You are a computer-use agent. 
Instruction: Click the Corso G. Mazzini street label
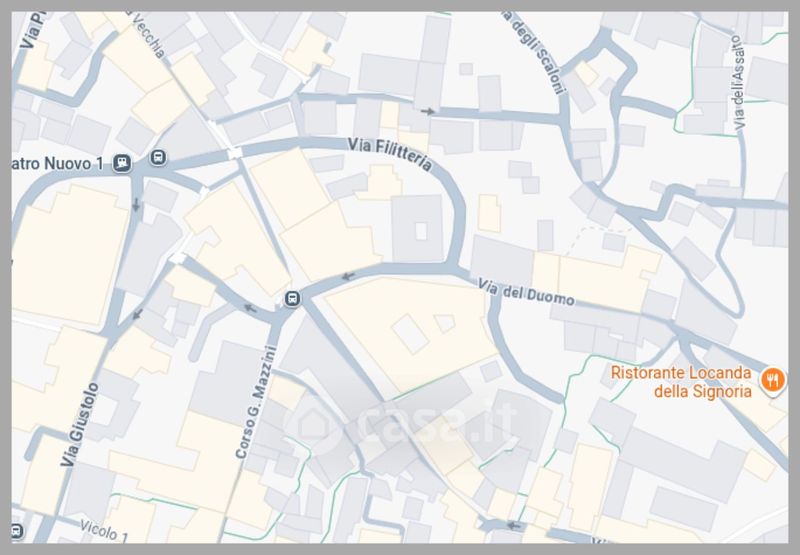(x=256, y=402)
